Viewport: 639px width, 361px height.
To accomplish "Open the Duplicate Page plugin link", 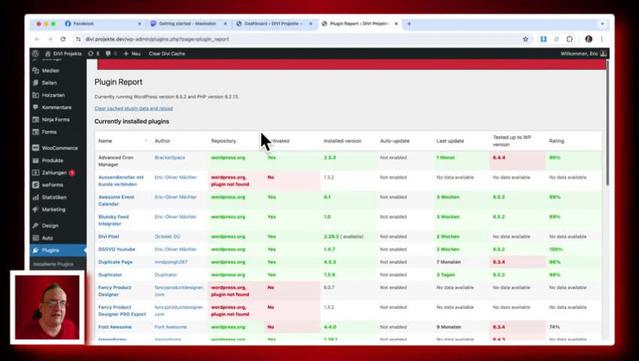I will coord(115,262).
